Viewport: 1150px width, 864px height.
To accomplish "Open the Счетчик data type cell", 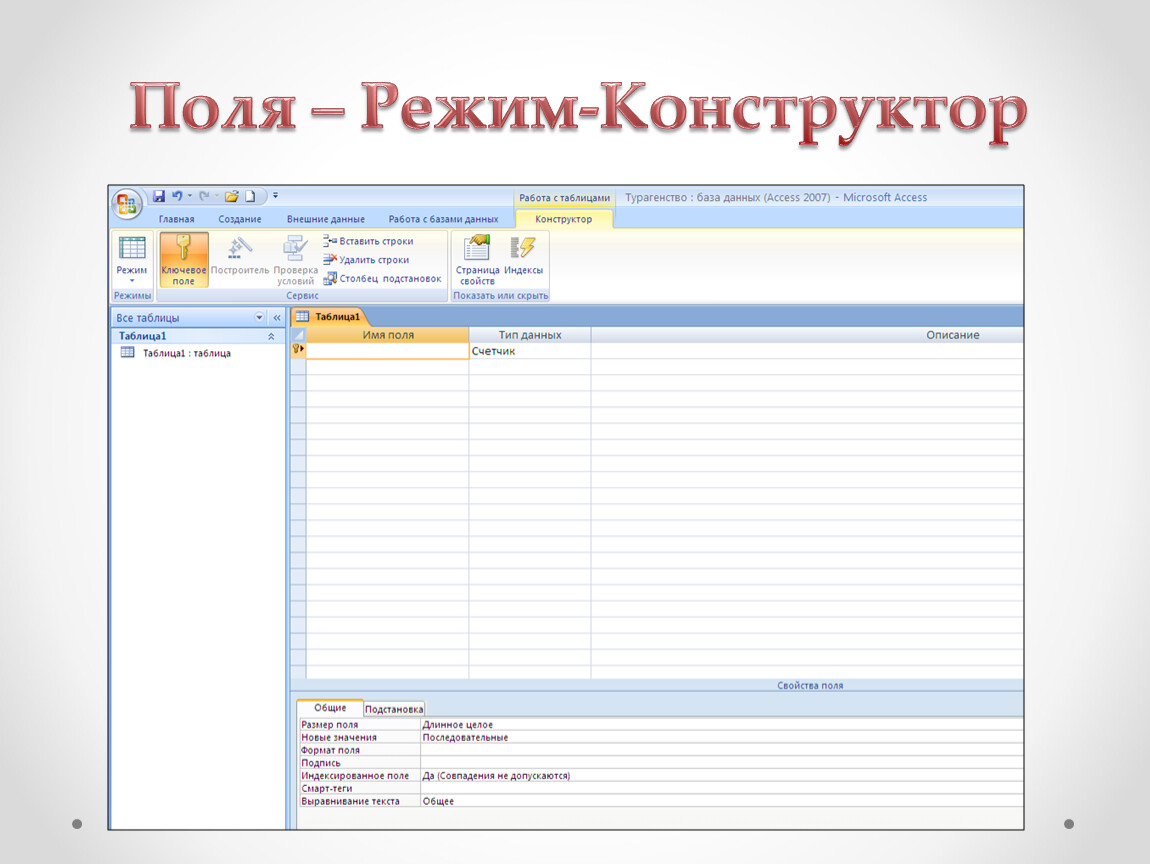I will coord(530,351).
